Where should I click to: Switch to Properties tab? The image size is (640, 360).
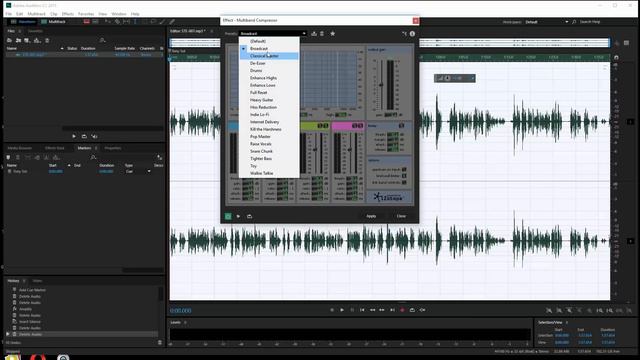coord(113,148)
